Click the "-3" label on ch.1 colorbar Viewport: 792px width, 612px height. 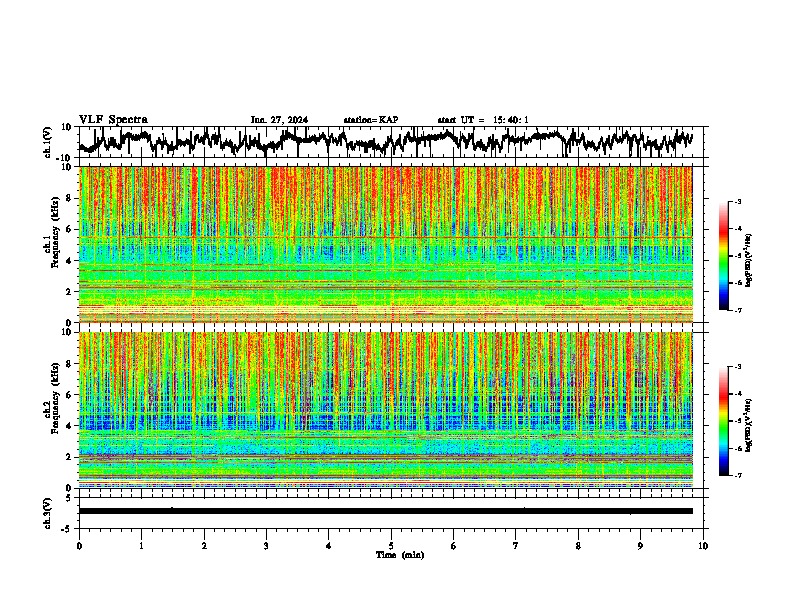pos(737,202)
